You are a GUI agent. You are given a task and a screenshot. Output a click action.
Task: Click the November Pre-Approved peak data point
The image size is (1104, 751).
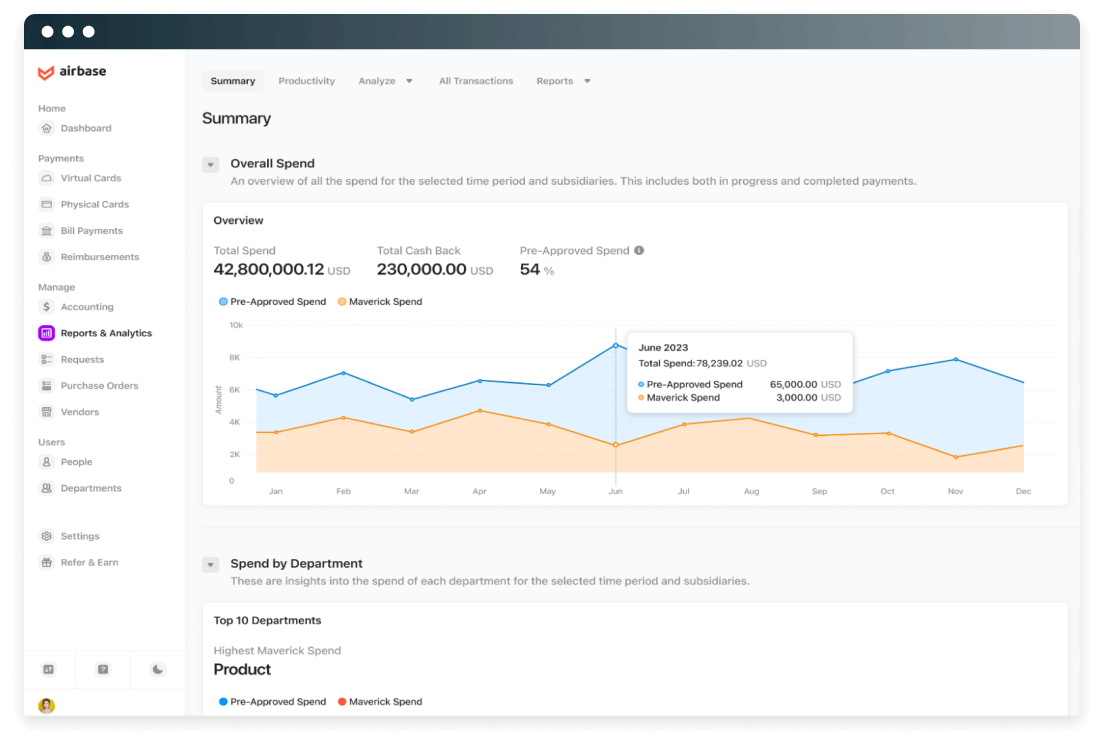click(x=955, y=359)
